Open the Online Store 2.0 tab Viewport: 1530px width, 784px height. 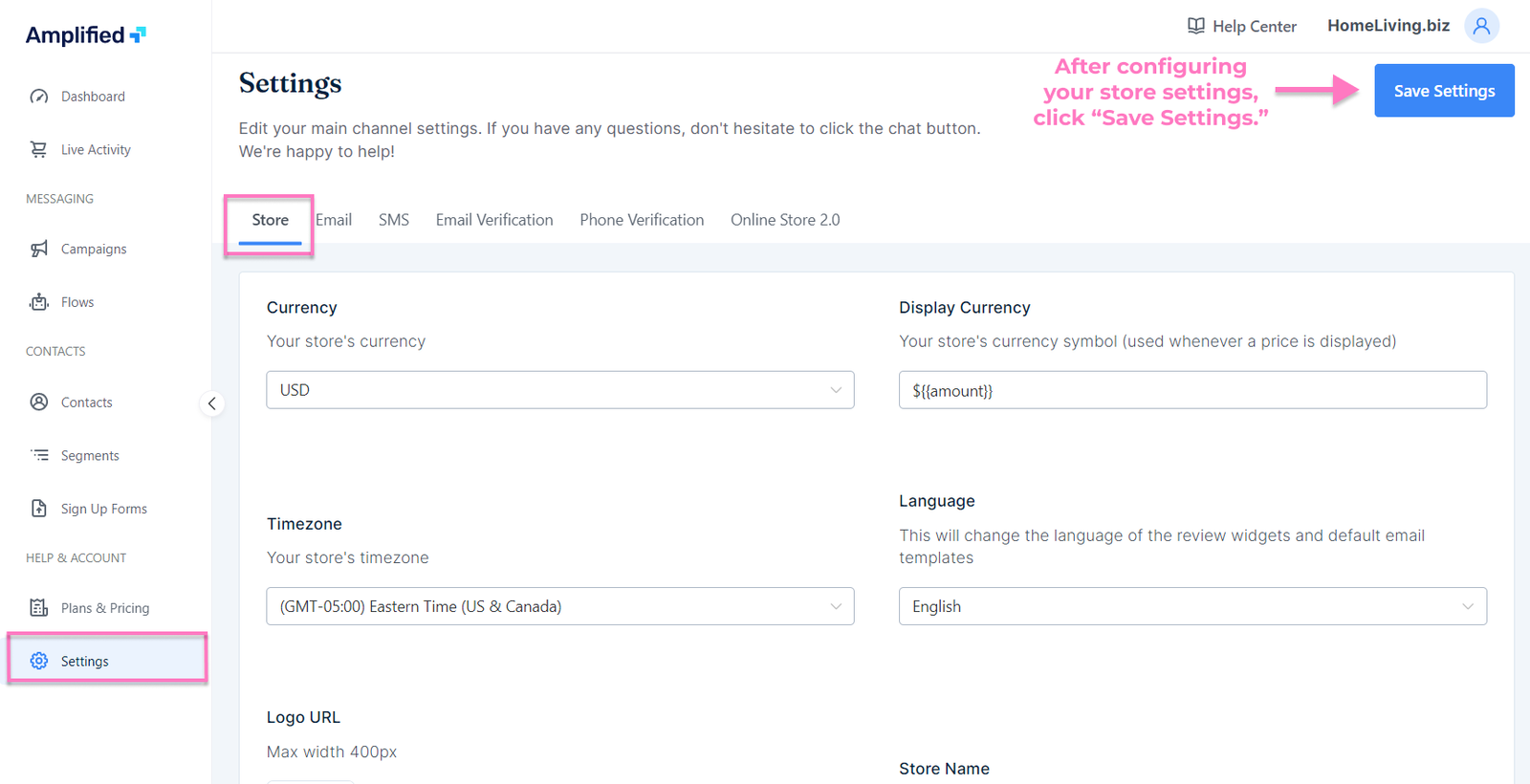click(785, 220)
